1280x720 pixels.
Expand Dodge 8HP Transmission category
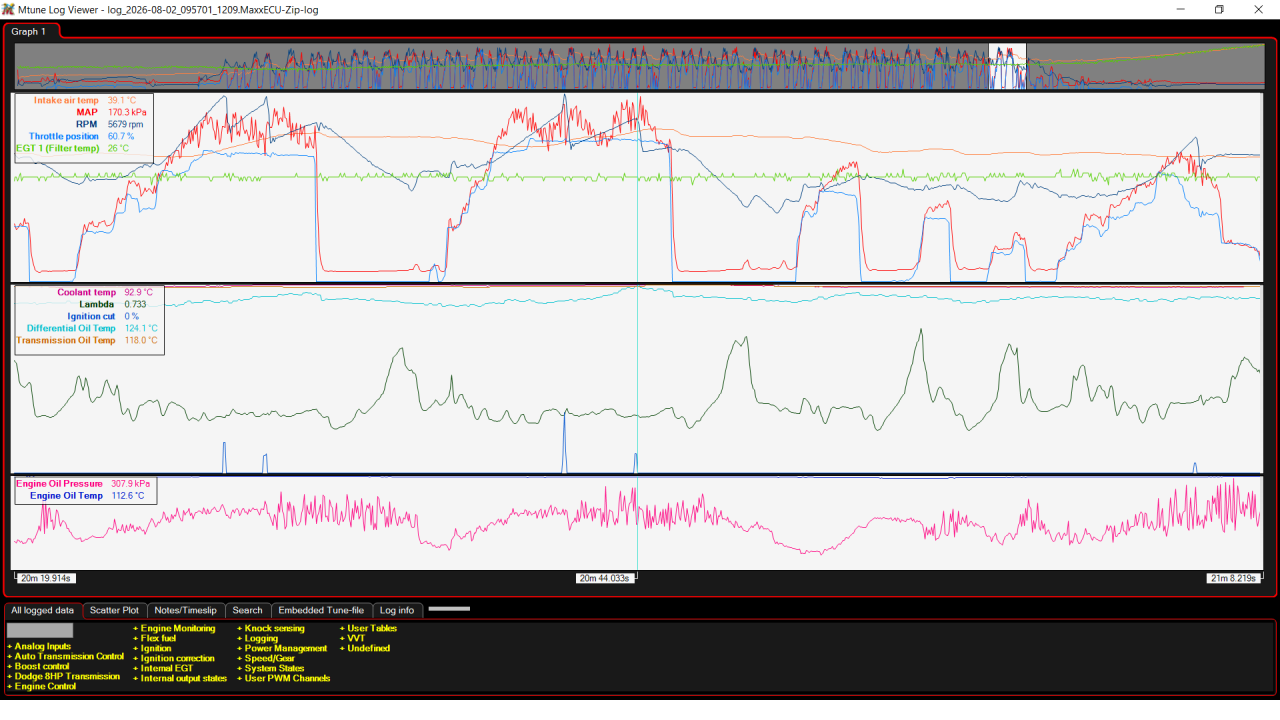coord(63,676)
